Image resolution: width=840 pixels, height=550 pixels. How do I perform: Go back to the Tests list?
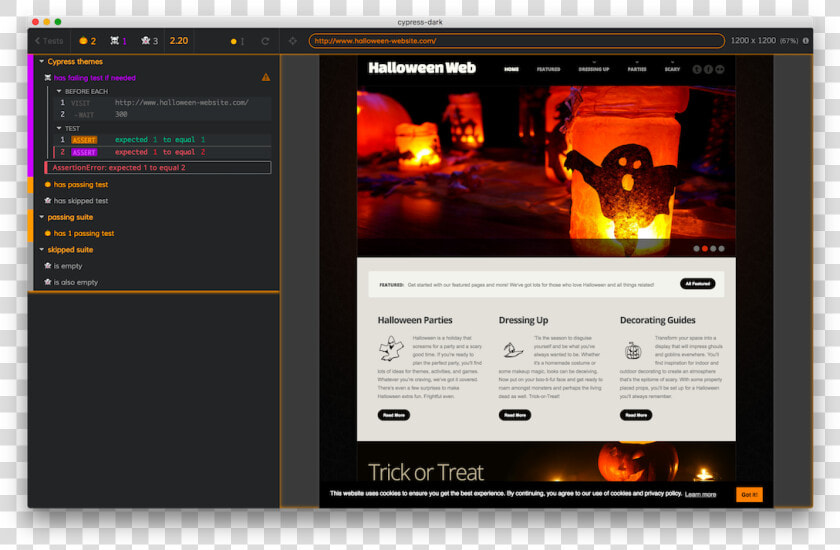point(49,41)
